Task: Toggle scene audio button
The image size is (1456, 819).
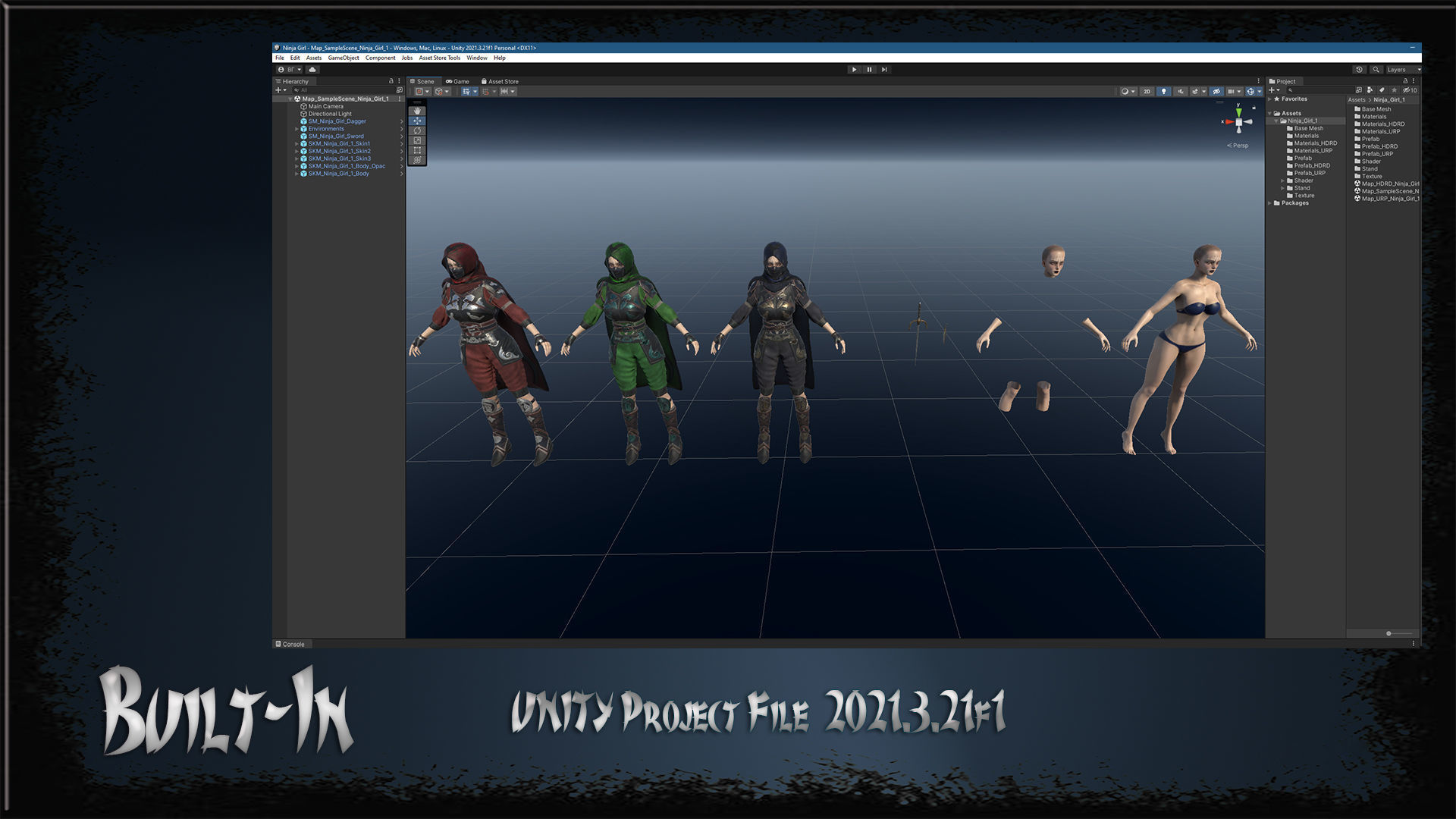Action: (x=1180, y=92)
